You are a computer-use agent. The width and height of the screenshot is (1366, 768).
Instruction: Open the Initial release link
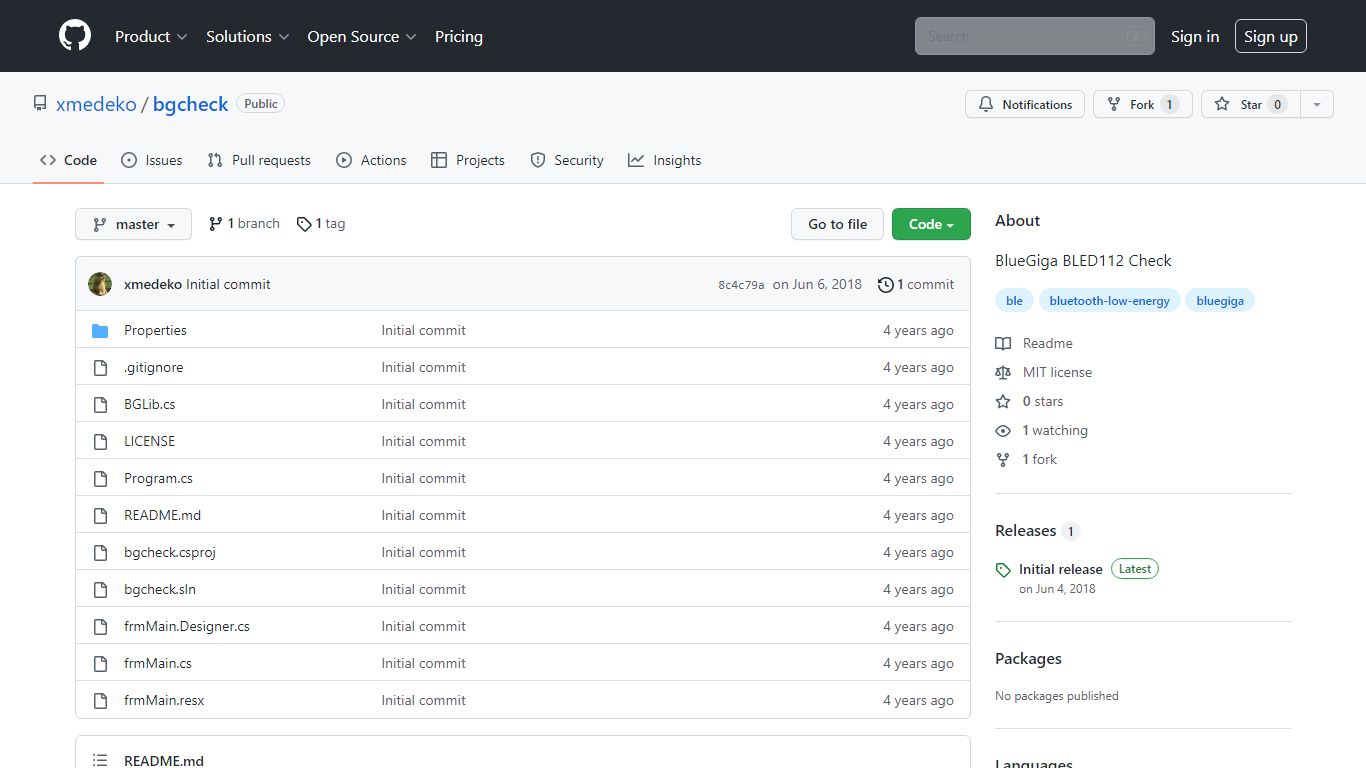(1061, 569)
